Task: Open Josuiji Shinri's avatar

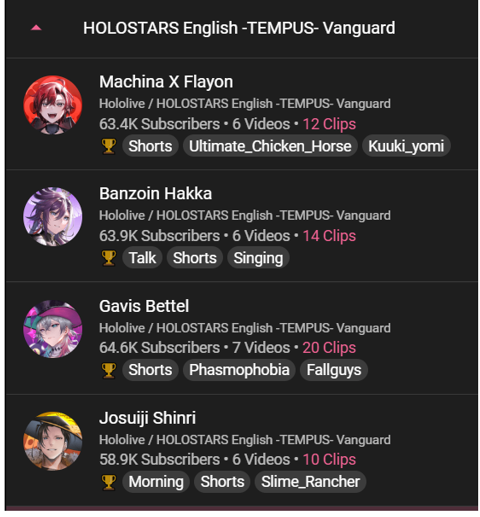Action: click(x=53, y=441)
